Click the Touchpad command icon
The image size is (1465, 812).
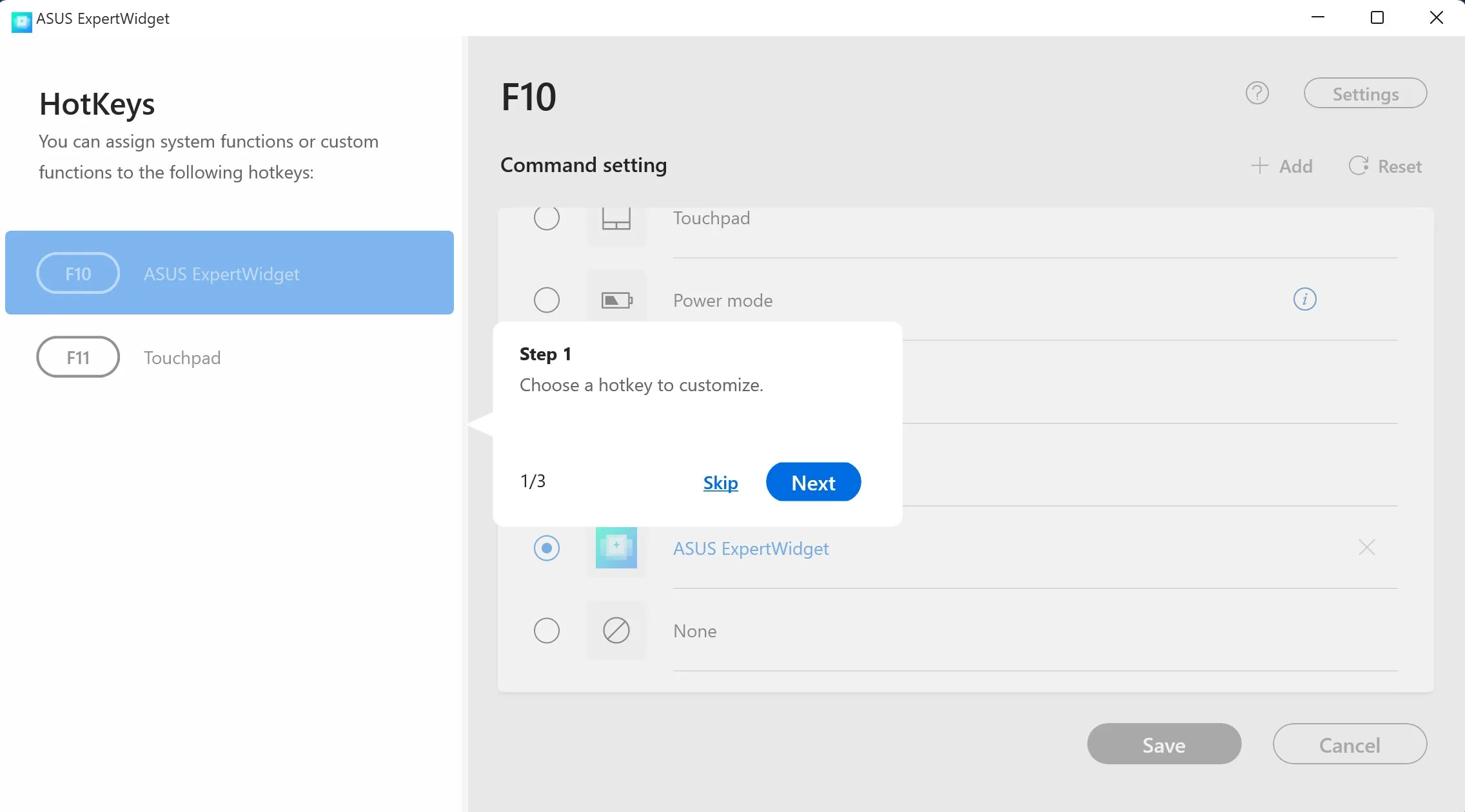(616, 218)
